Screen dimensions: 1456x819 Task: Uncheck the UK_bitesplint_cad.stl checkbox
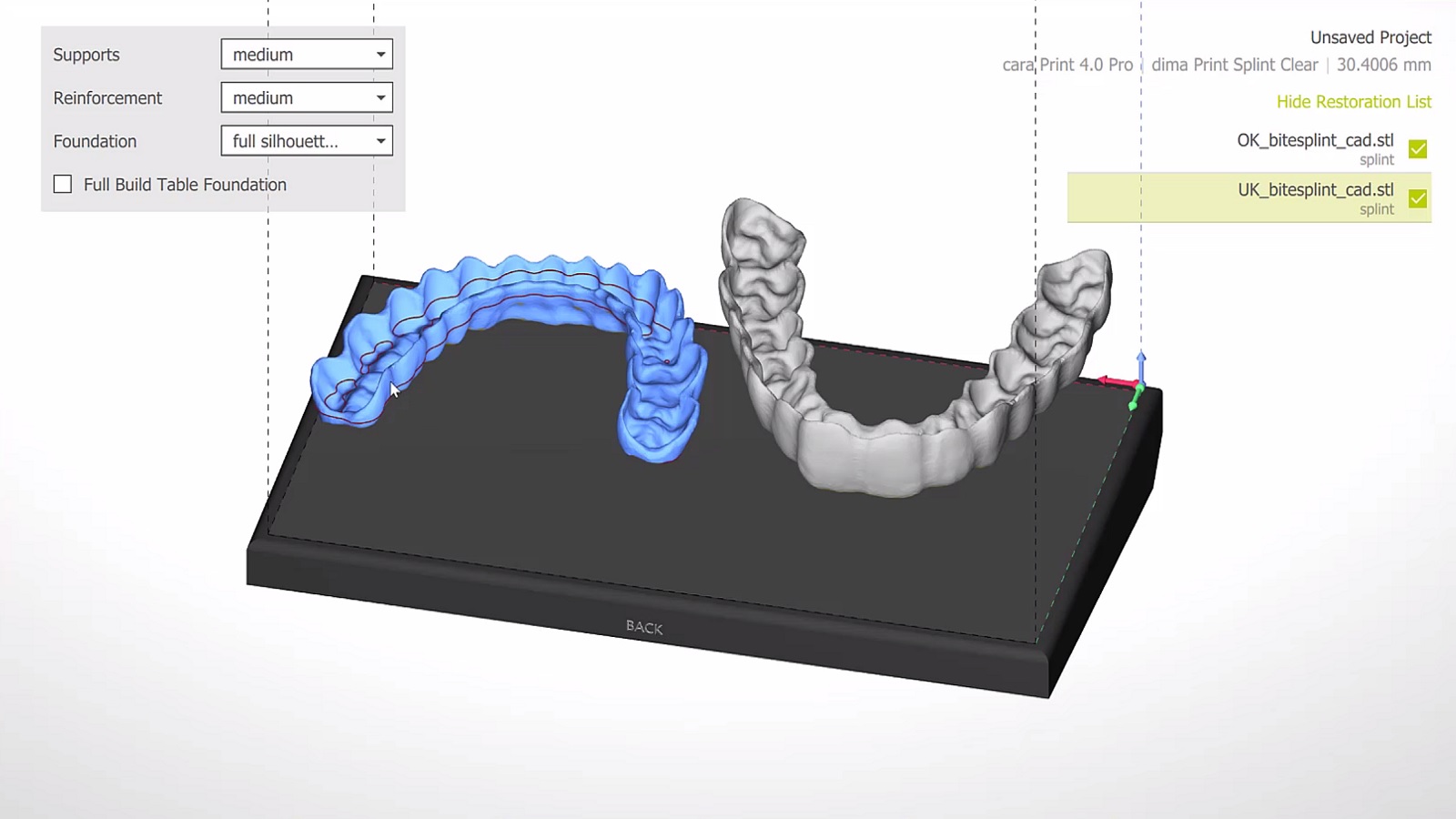(1417, 197)
